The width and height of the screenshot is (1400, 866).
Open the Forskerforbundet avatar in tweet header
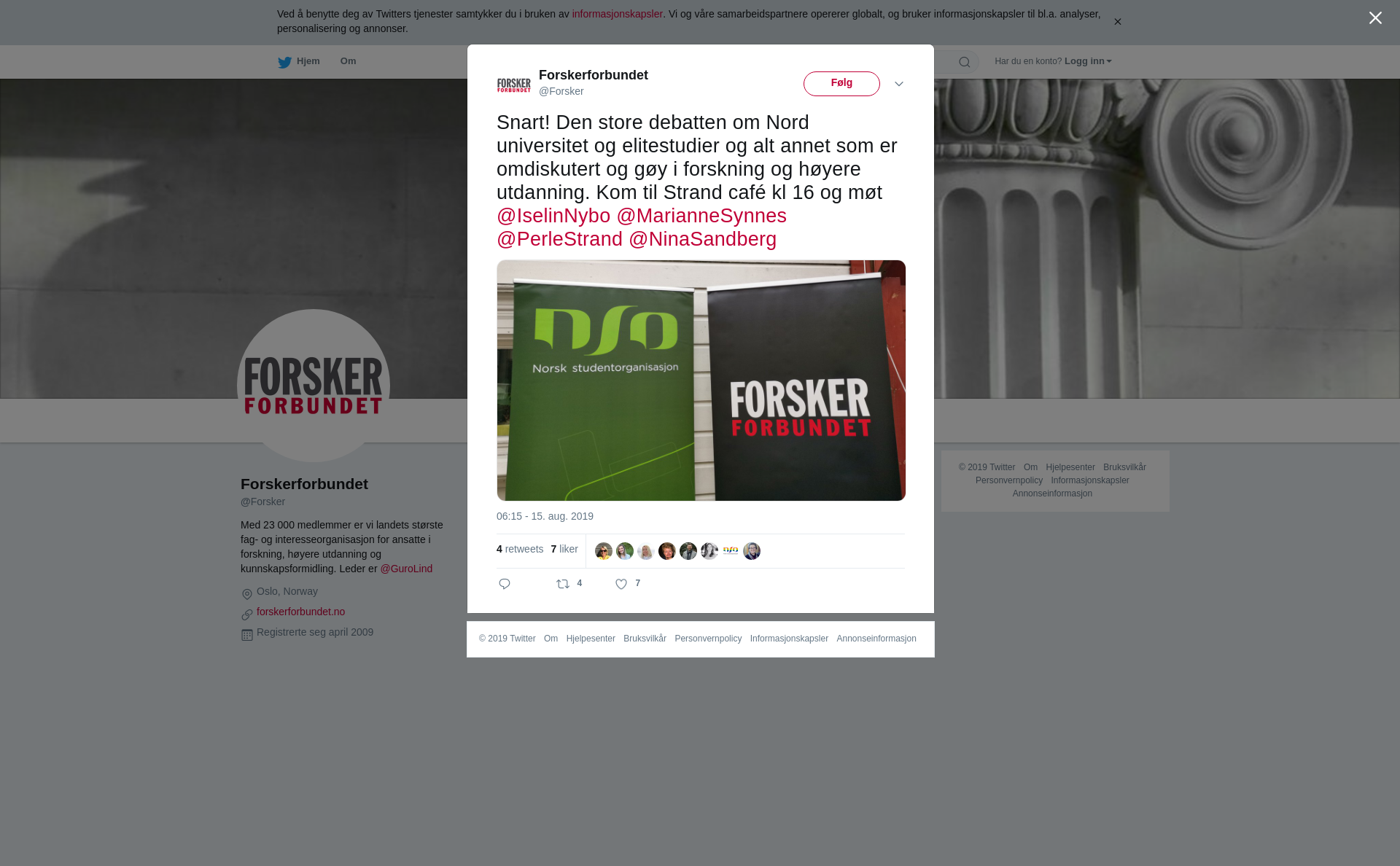click(x=514, y=85)
